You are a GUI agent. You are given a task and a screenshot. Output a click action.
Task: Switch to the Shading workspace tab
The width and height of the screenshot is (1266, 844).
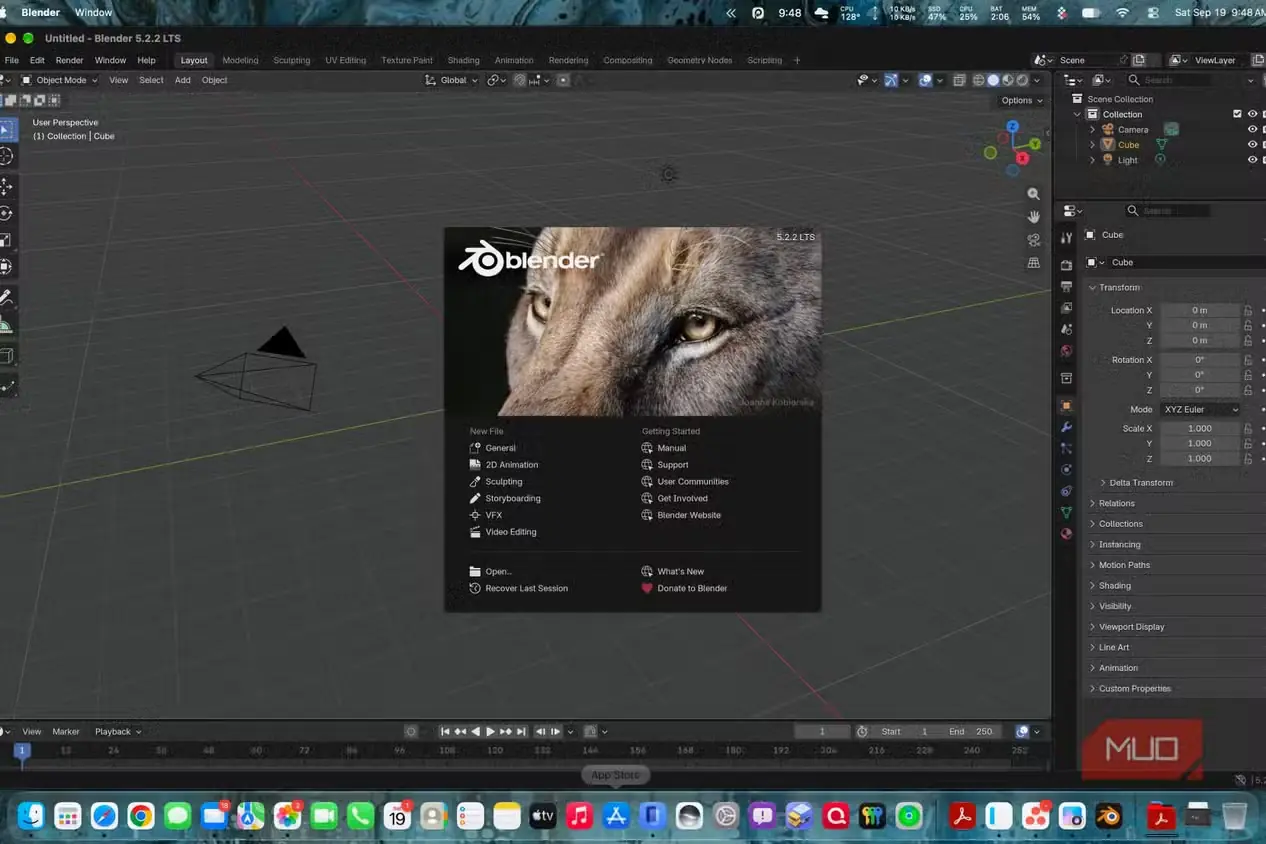coord(463,60)
